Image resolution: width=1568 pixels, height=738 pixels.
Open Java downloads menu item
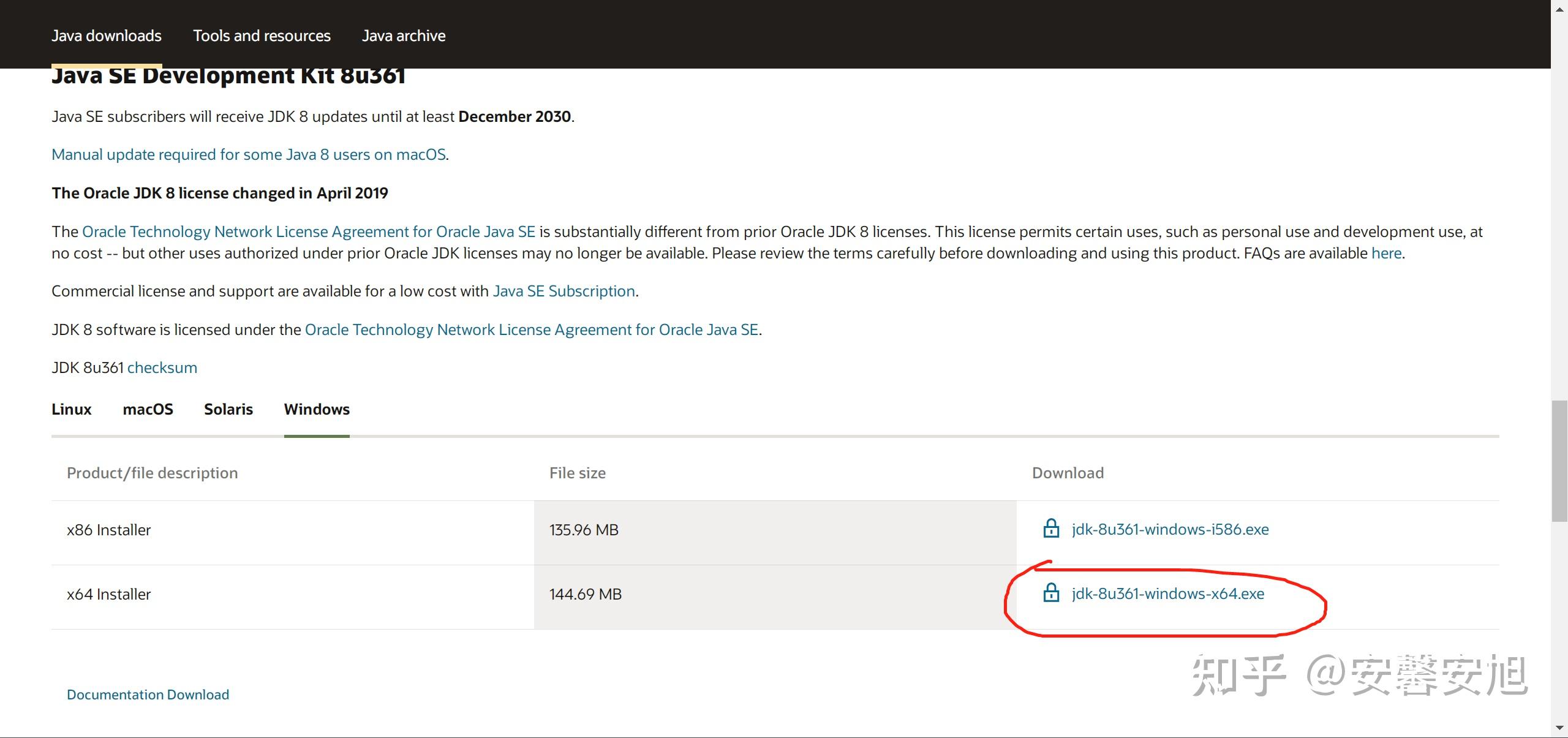pyautogui.click(x=107, y=36)
